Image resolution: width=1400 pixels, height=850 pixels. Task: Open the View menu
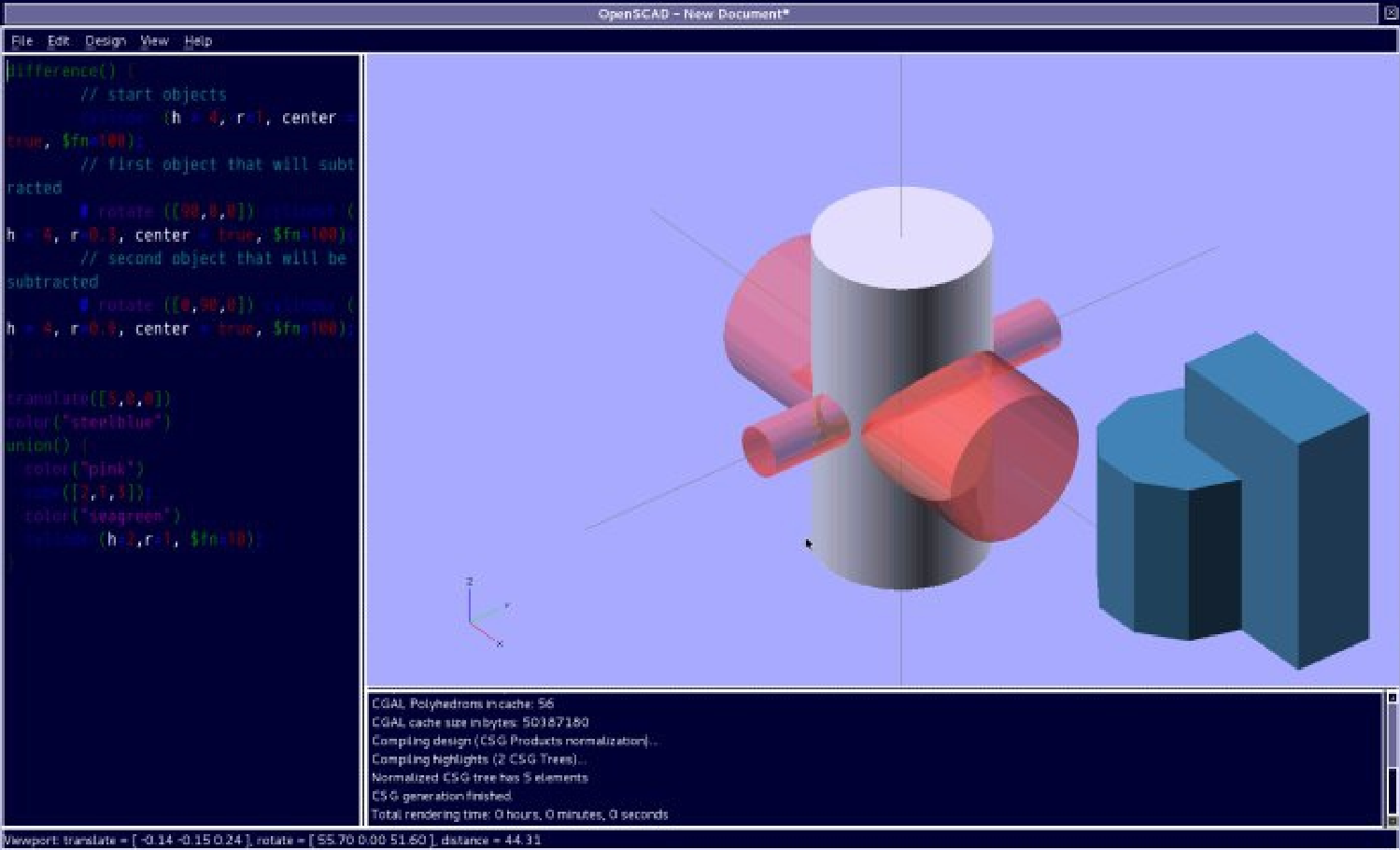tap(154, 41)
